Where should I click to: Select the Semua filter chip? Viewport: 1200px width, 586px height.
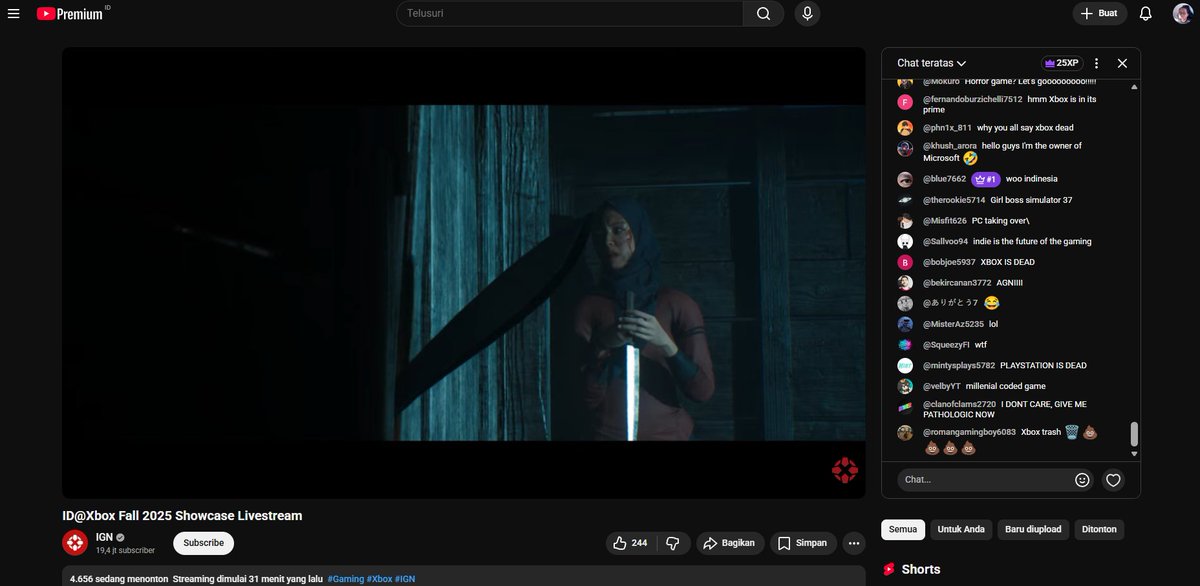pyautogui.click(x=903, y=529)
